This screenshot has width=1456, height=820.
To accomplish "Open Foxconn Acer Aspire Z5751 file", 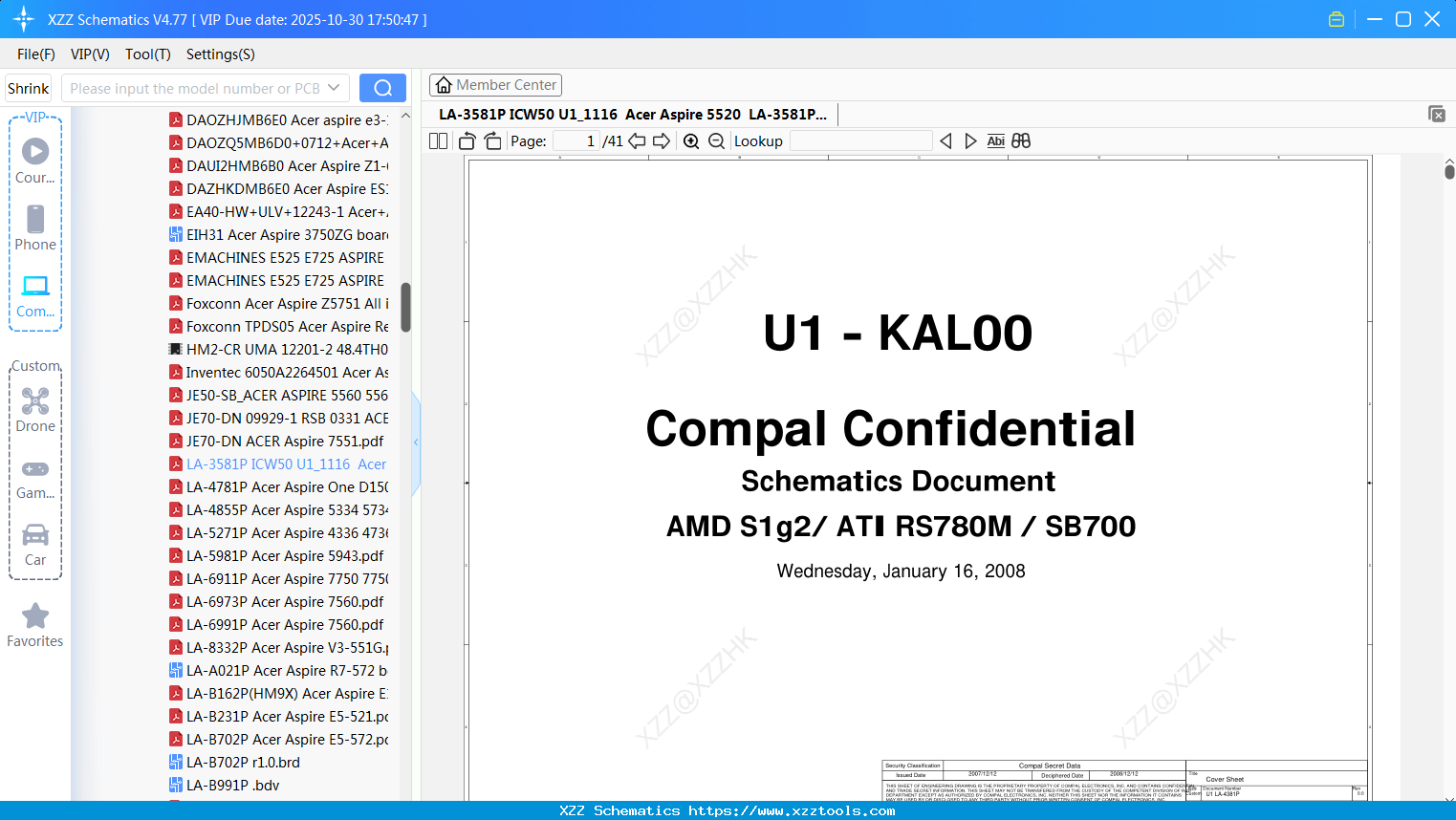I will click(x=278, y=304).
